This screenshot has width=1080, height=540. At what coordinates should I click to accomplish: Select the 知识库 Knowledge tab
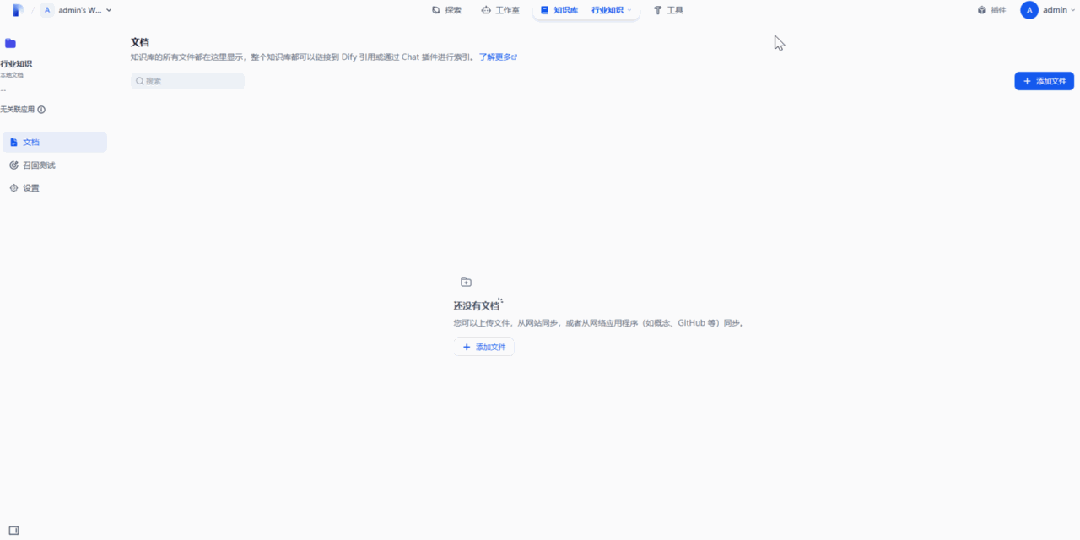pyautogui.click(x=559, y=10)
